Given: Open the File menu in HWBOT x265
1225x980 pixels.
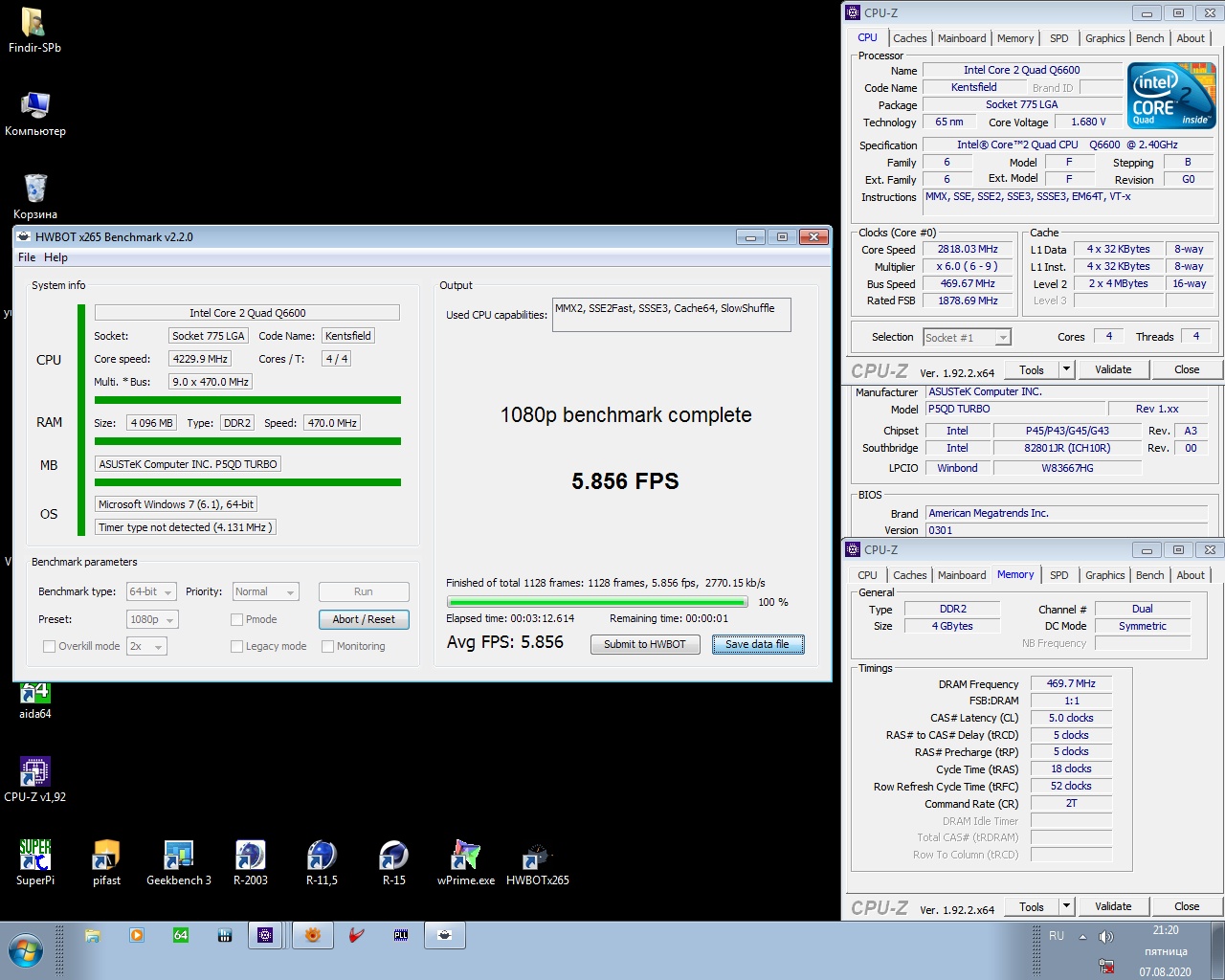Looking at the screenshot, I should [x=27, y=257].
